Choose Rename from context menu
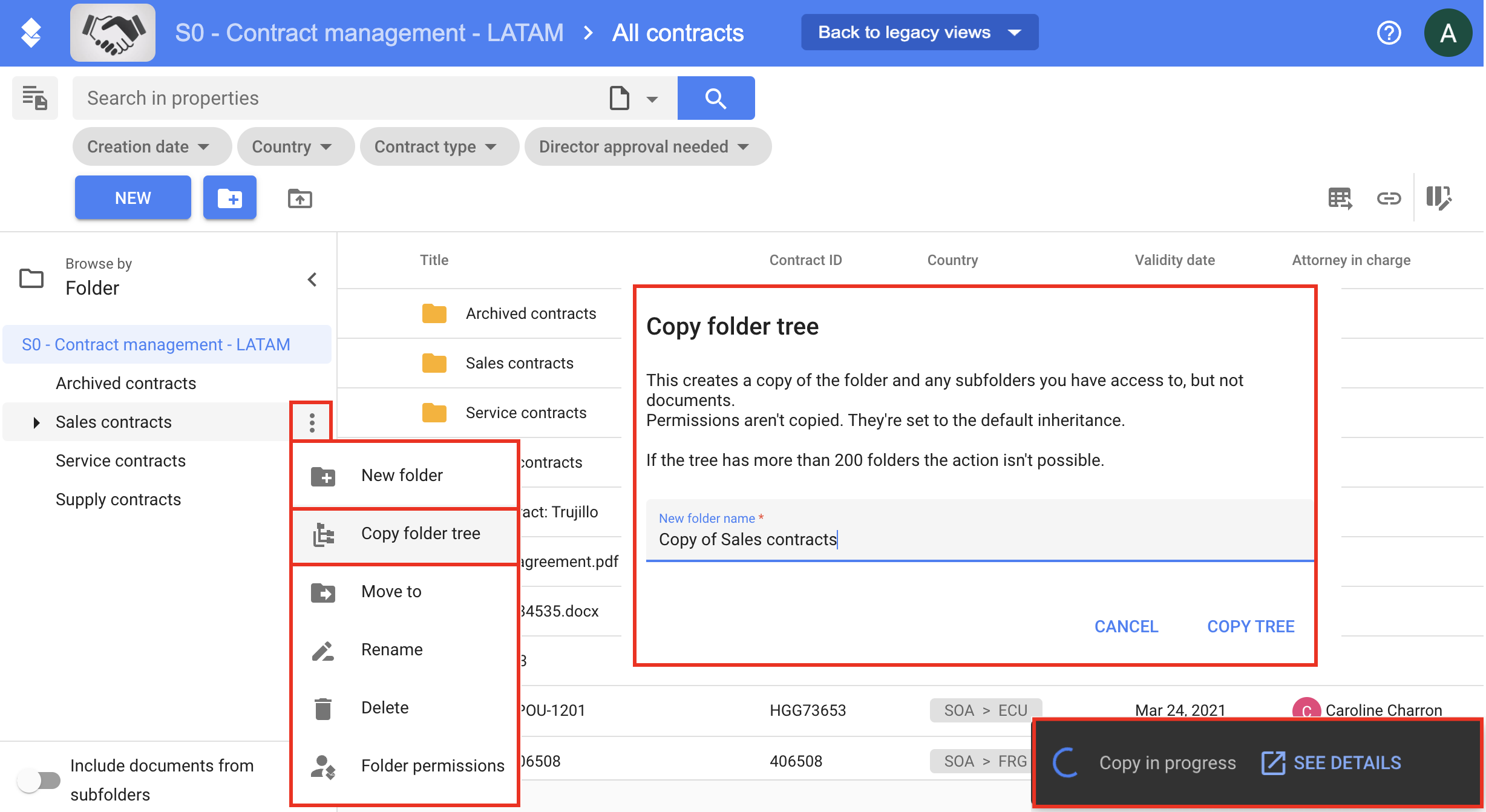The width and height of the screenshot is (1486, 812). point(404,650)
